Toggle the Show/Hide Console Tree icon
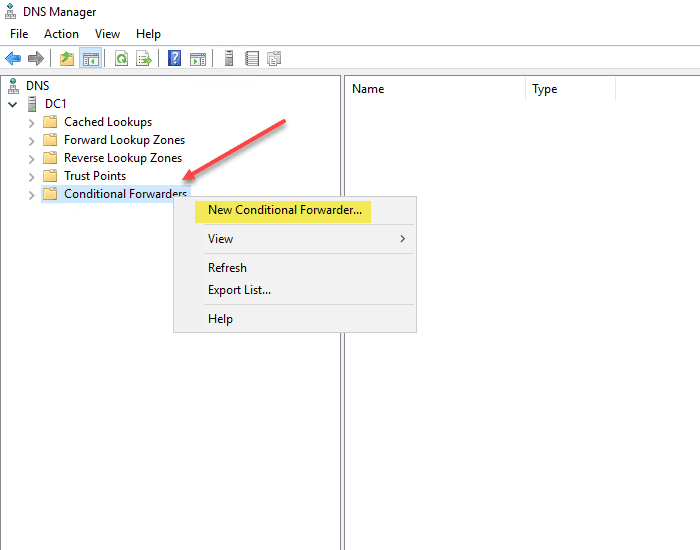Screen dimensions: 700x550 (x=91, y=58)
